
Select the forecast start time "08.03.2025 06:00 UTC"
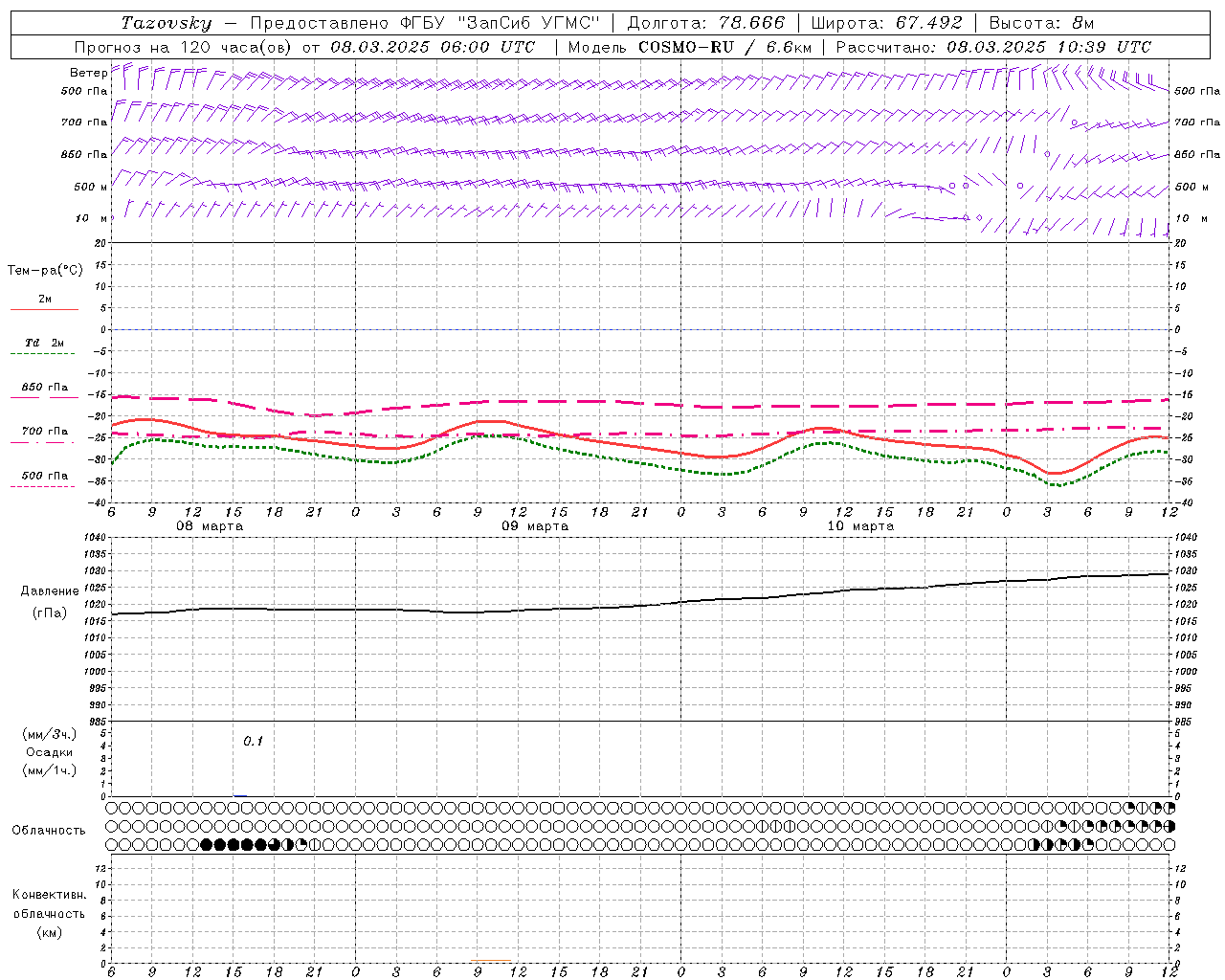click(433, 47)
